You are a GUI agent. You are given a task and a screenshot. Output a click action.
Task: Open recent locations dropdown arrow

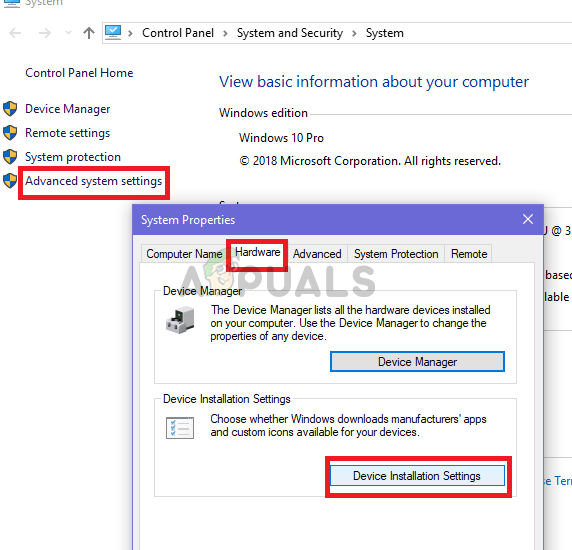[x=68, y=33]
